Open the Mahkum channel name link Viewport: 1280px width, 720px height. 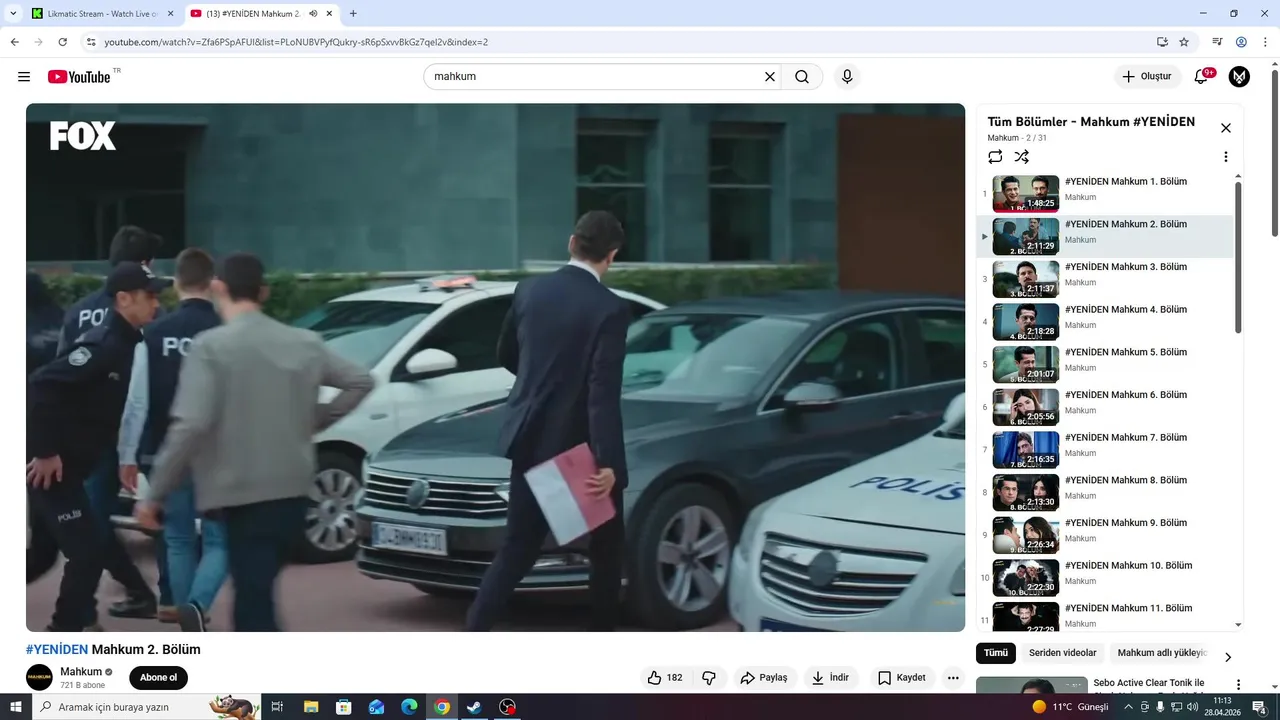pos(81,672)
